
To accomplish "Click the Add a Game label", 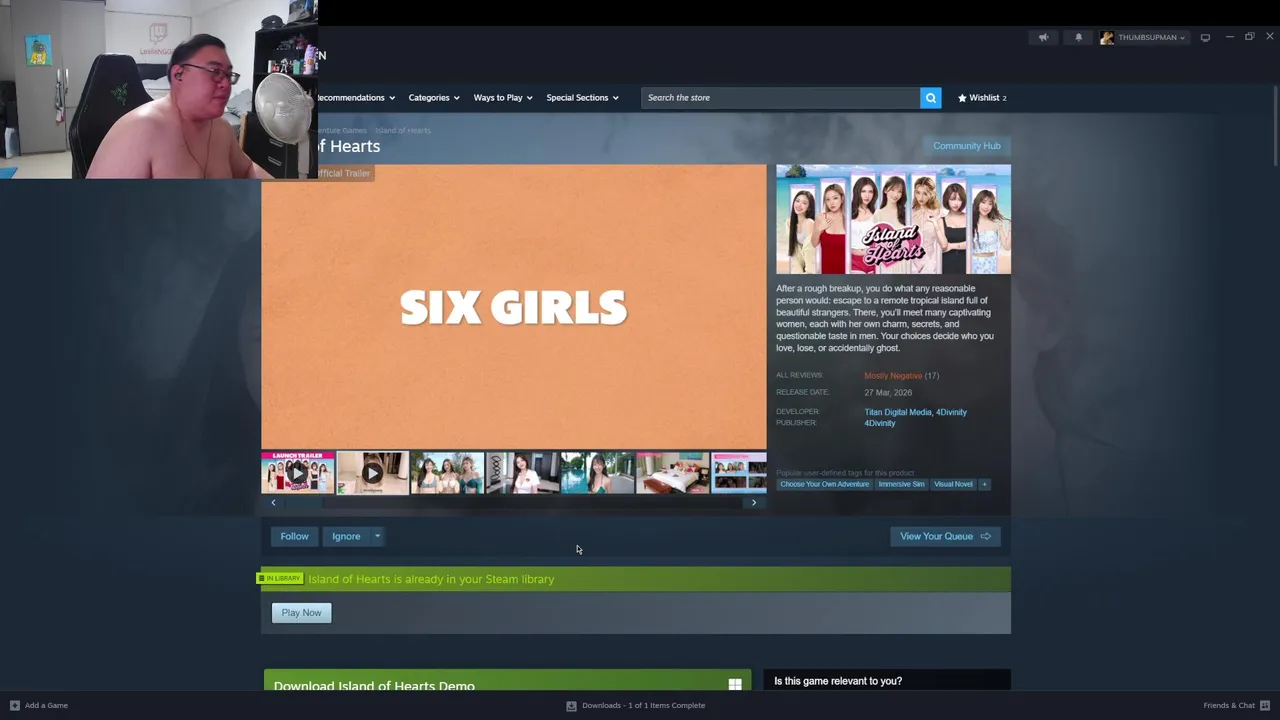I will [46, 705].
